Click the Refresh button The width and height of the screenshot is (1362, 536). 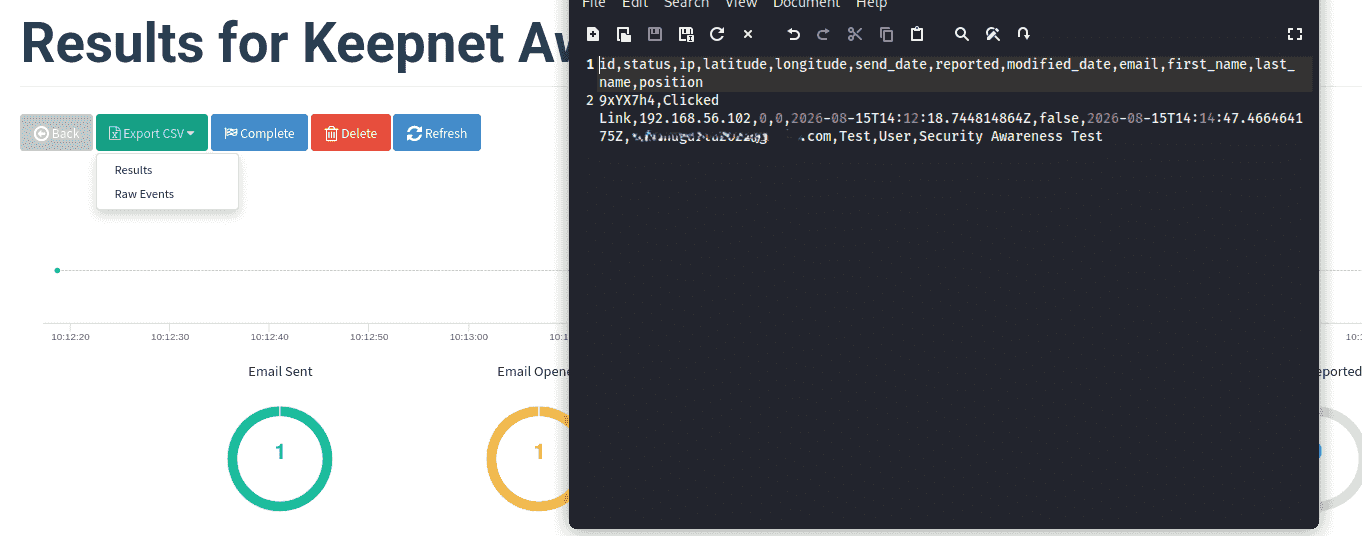tap(437, 133)
